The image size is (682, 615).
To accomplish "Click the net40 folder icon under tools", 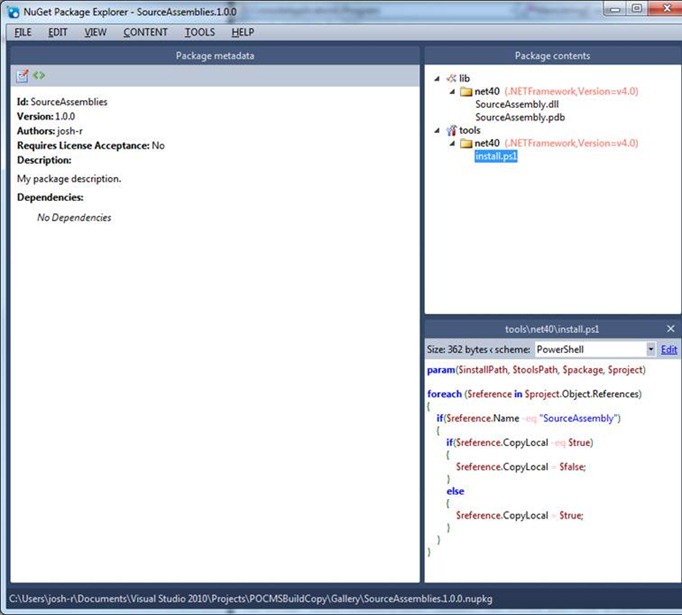I will click(466, 143).
